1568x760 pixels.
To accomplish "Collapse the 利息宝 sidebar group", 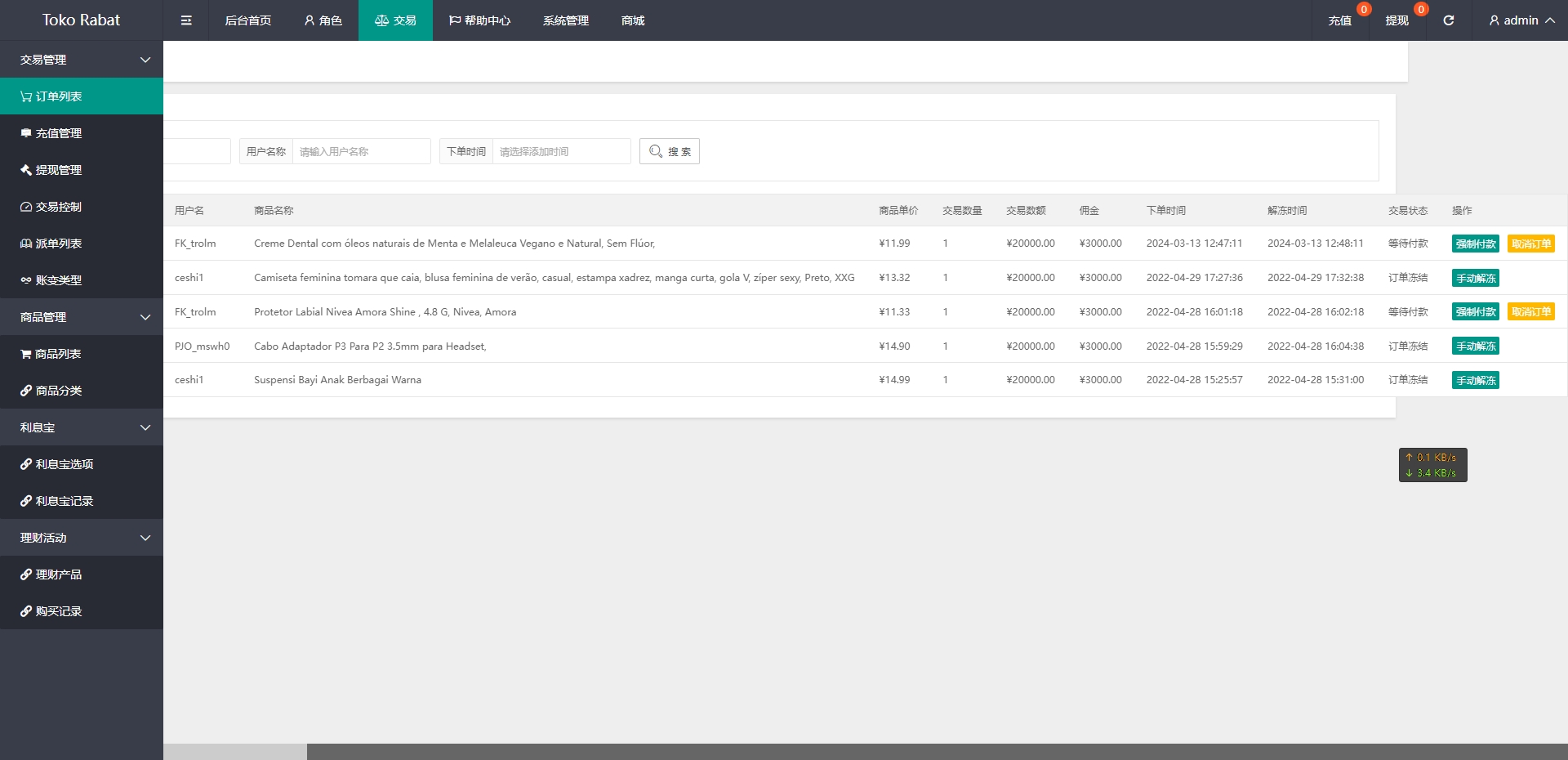I will (x=82, y=427).
